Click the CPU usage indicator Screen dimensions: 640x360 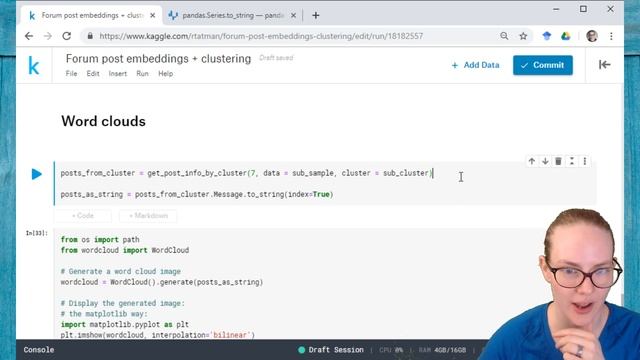point(391,350)
